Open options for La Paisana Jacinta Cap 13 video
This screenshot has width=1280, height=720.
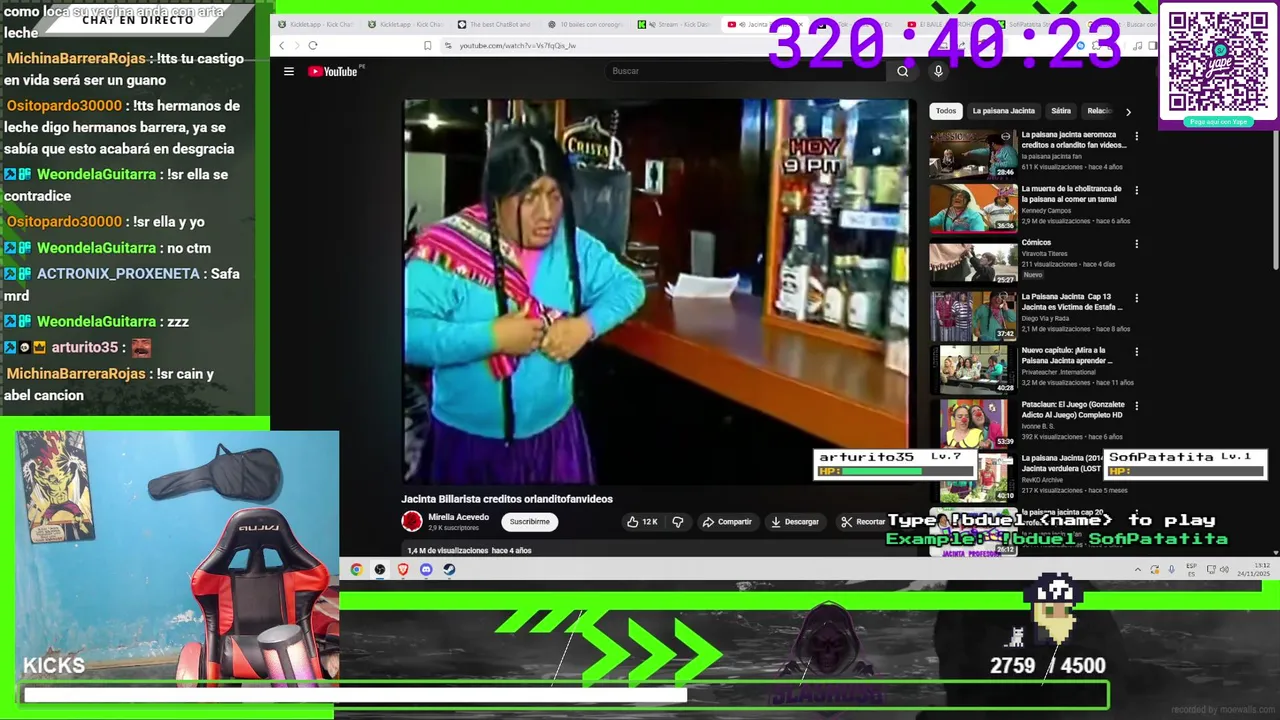pyautogui.click(x=1136, y=298)
